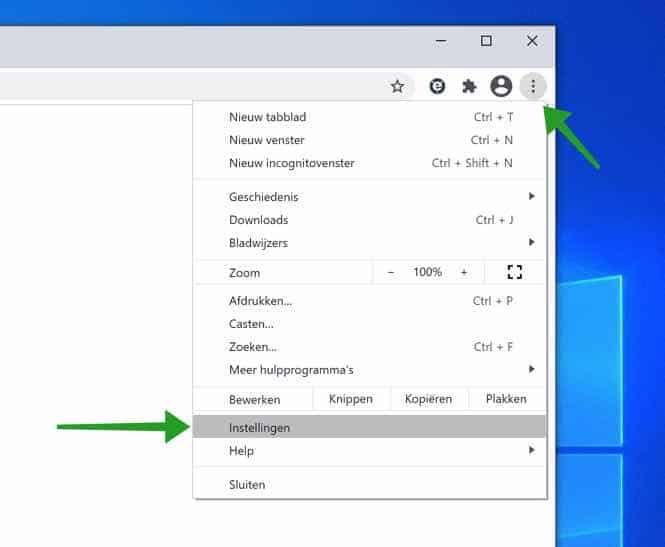Click the bookmark star icon

[x=397, y=86]
